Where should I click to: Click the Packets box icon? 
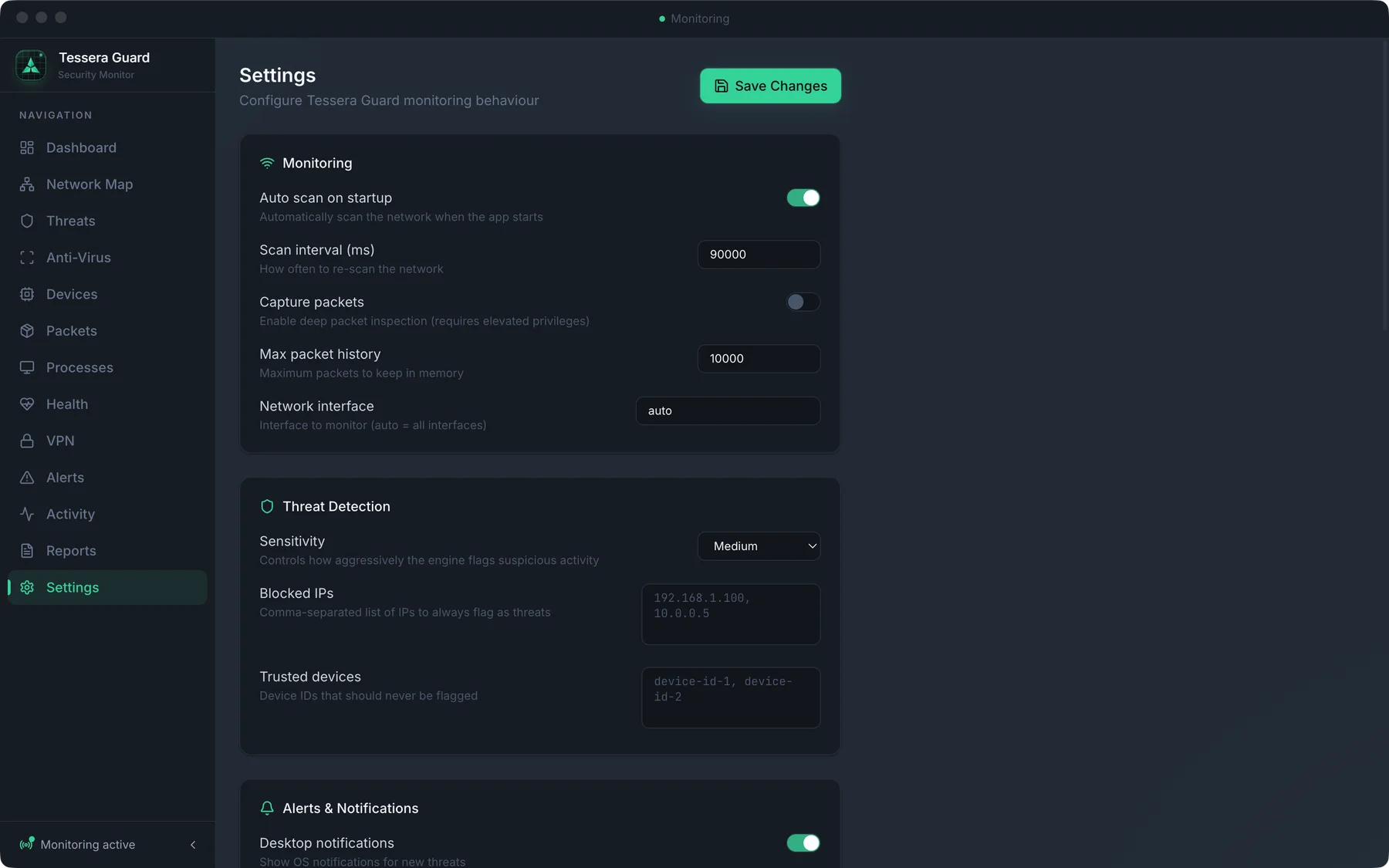click(27, 331)
